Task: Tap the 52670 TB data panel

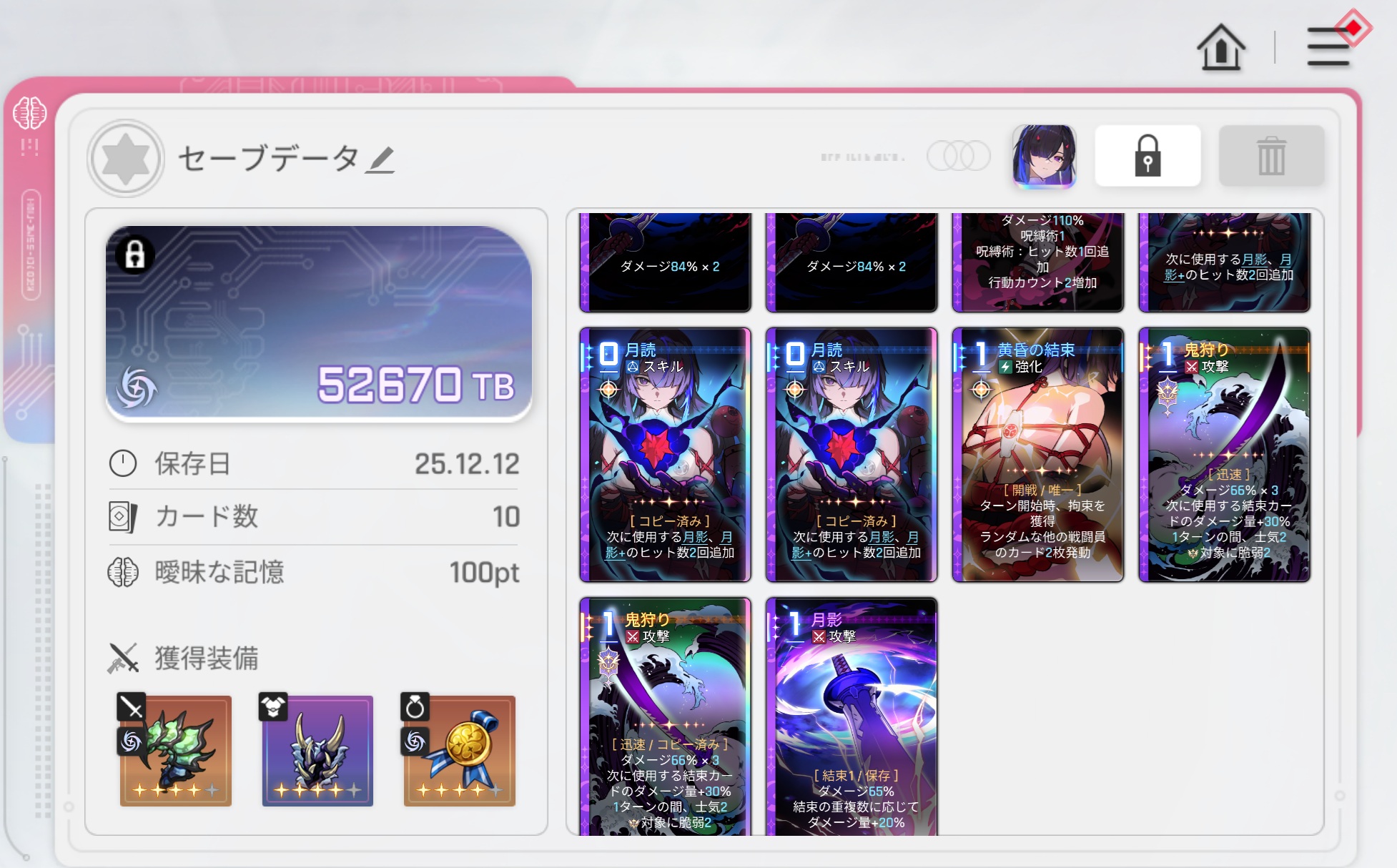Action: [319, 324]
